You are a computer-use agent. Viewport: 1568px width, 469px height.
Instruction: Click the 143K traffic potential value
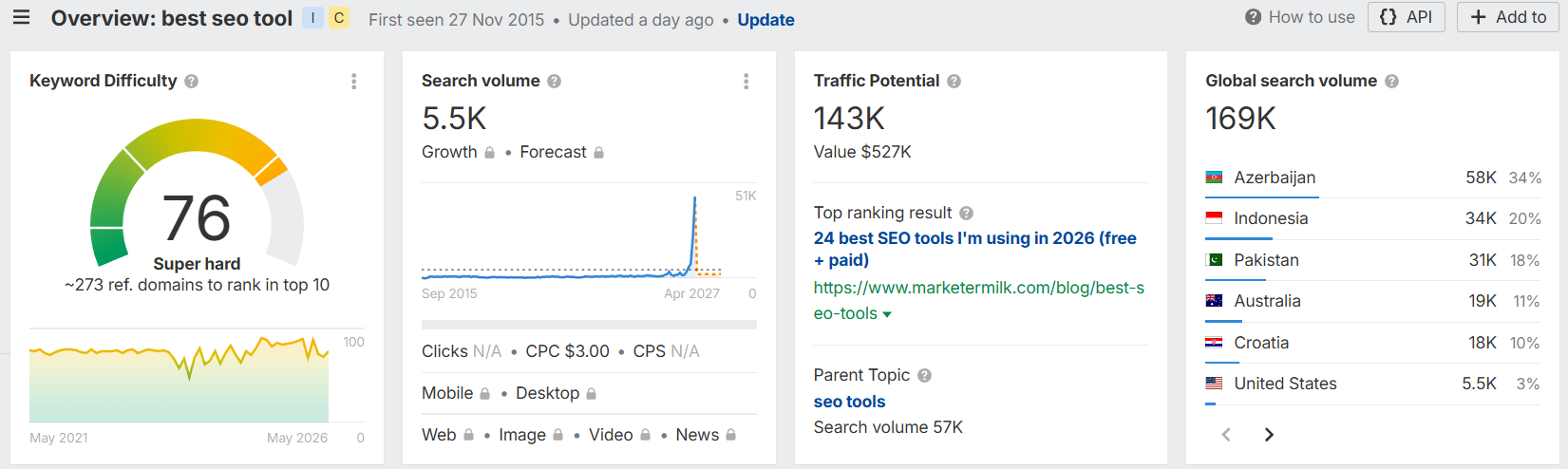click(849, 119)
